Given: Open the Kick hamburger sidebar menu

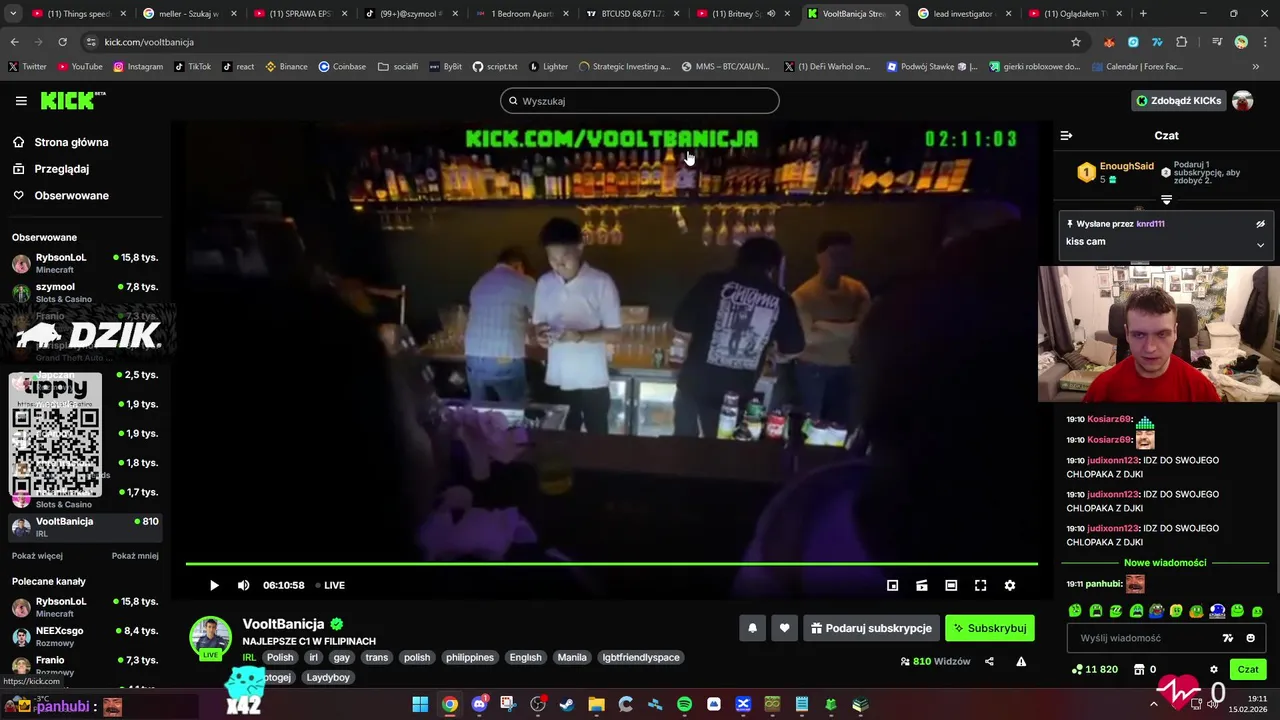Looking at the screenshot, I should [21, 101].
